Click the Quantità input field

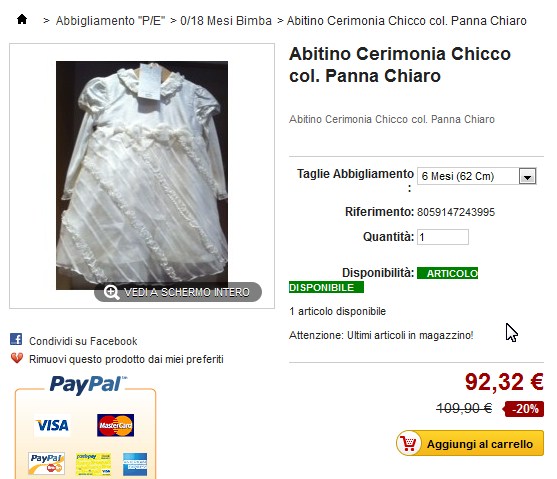pos(443,237)
